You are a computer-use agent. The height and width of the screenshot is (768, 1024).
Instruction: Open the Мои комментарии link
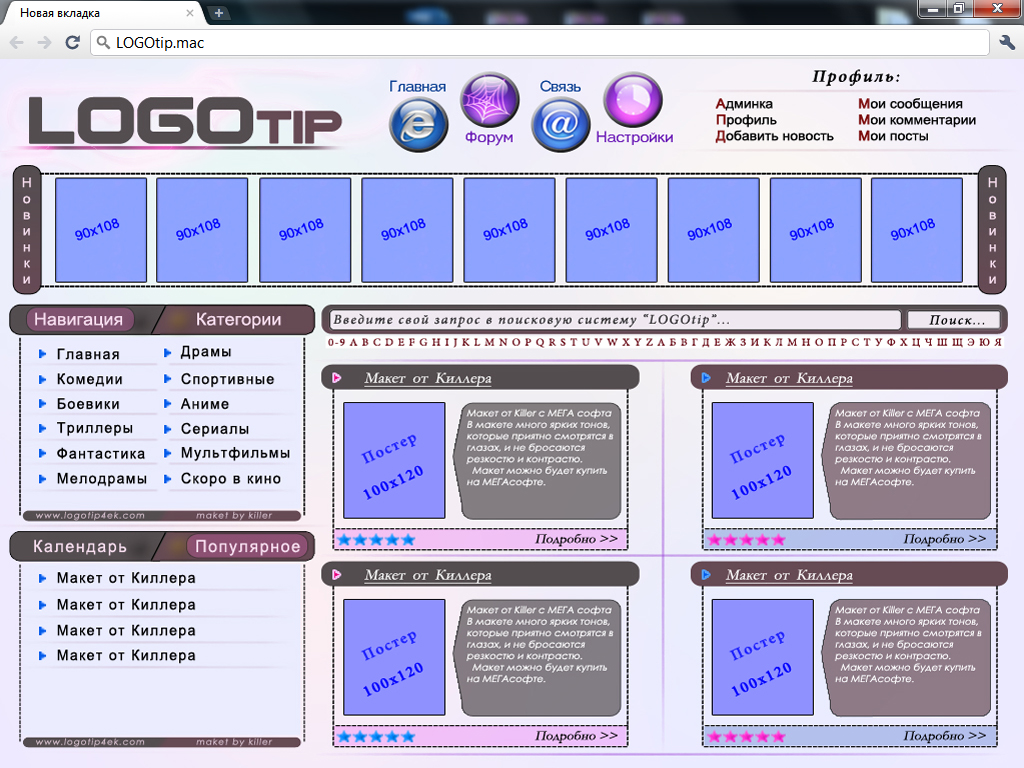(917, 120)
